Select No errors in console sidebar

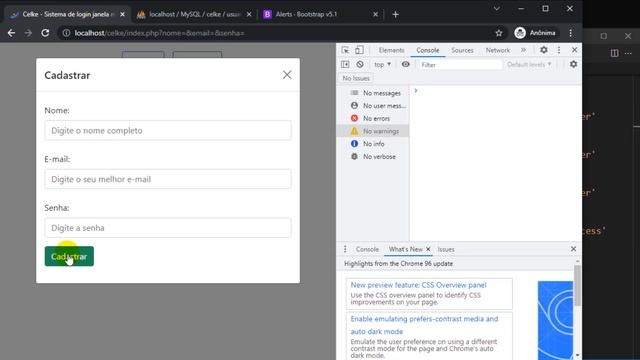[373, 118]
